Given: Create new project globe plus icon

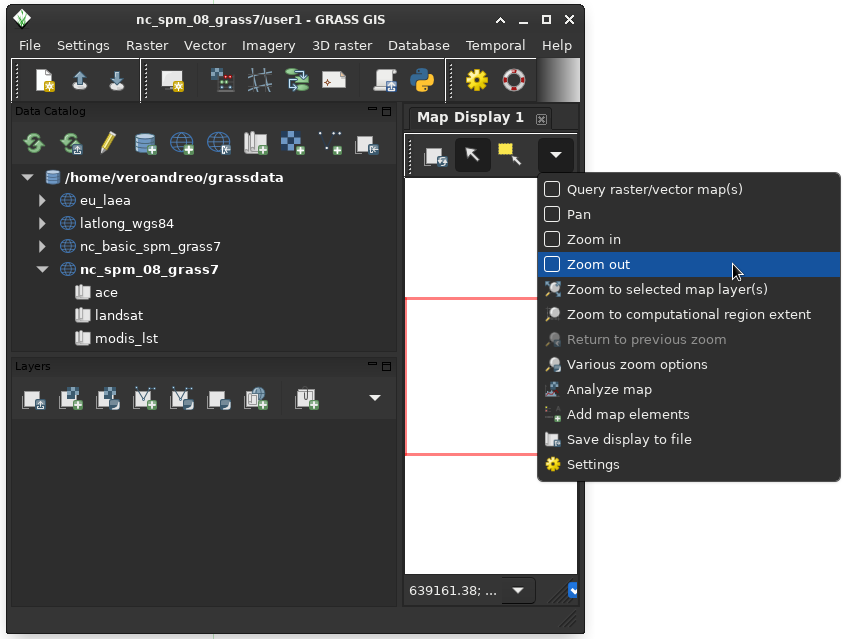Looking at the screenshot, I should coord(182,144).
